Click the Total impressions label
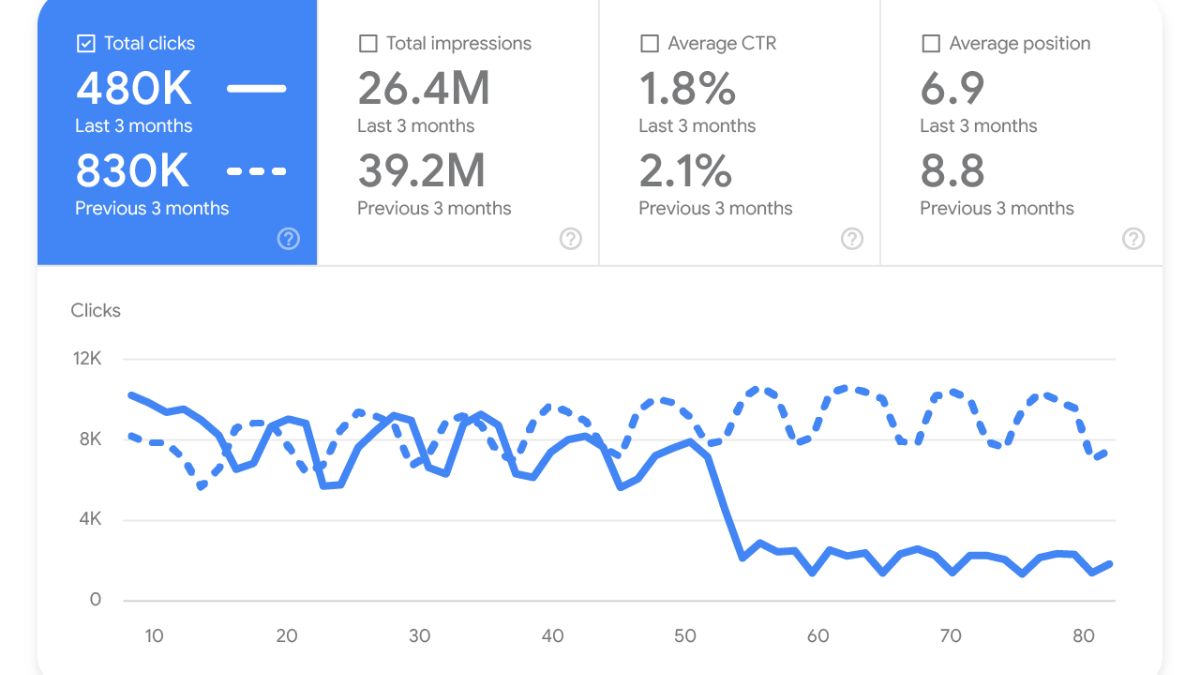The width and height of the screenshot is (1200, 675). point(459,43)
